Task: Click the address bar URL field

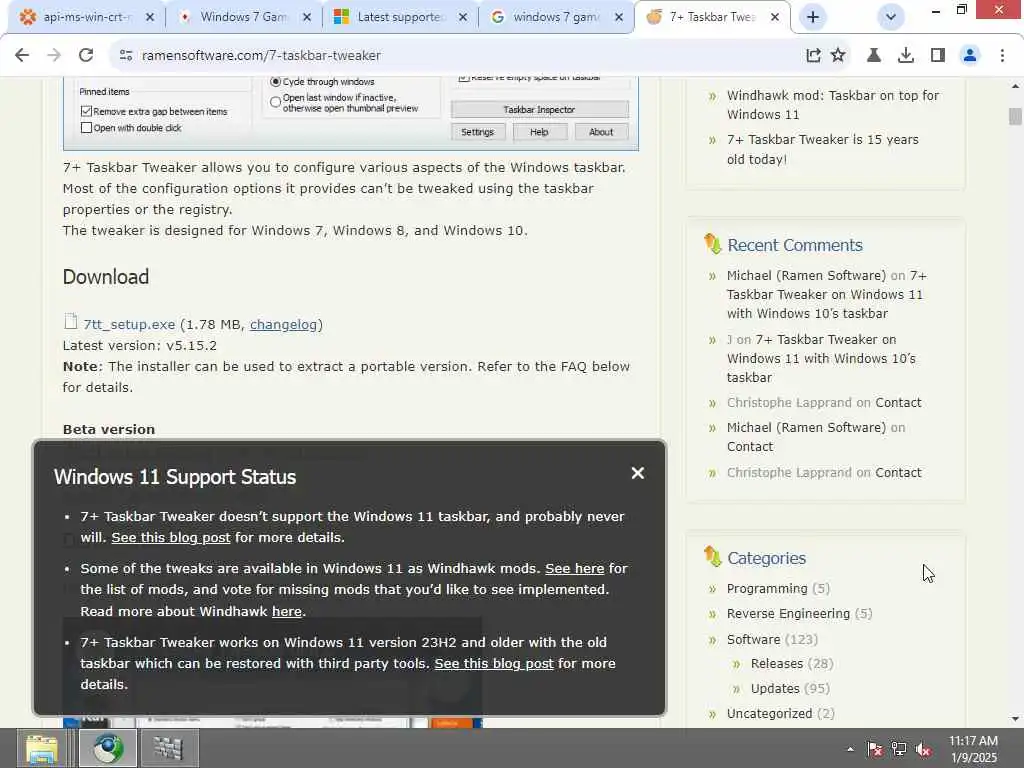Action: [457, 56]
